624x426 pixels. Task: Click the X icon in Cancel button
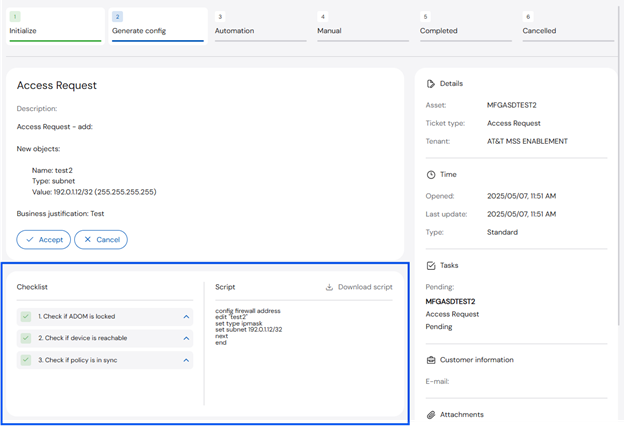click(x=88, y=239)
